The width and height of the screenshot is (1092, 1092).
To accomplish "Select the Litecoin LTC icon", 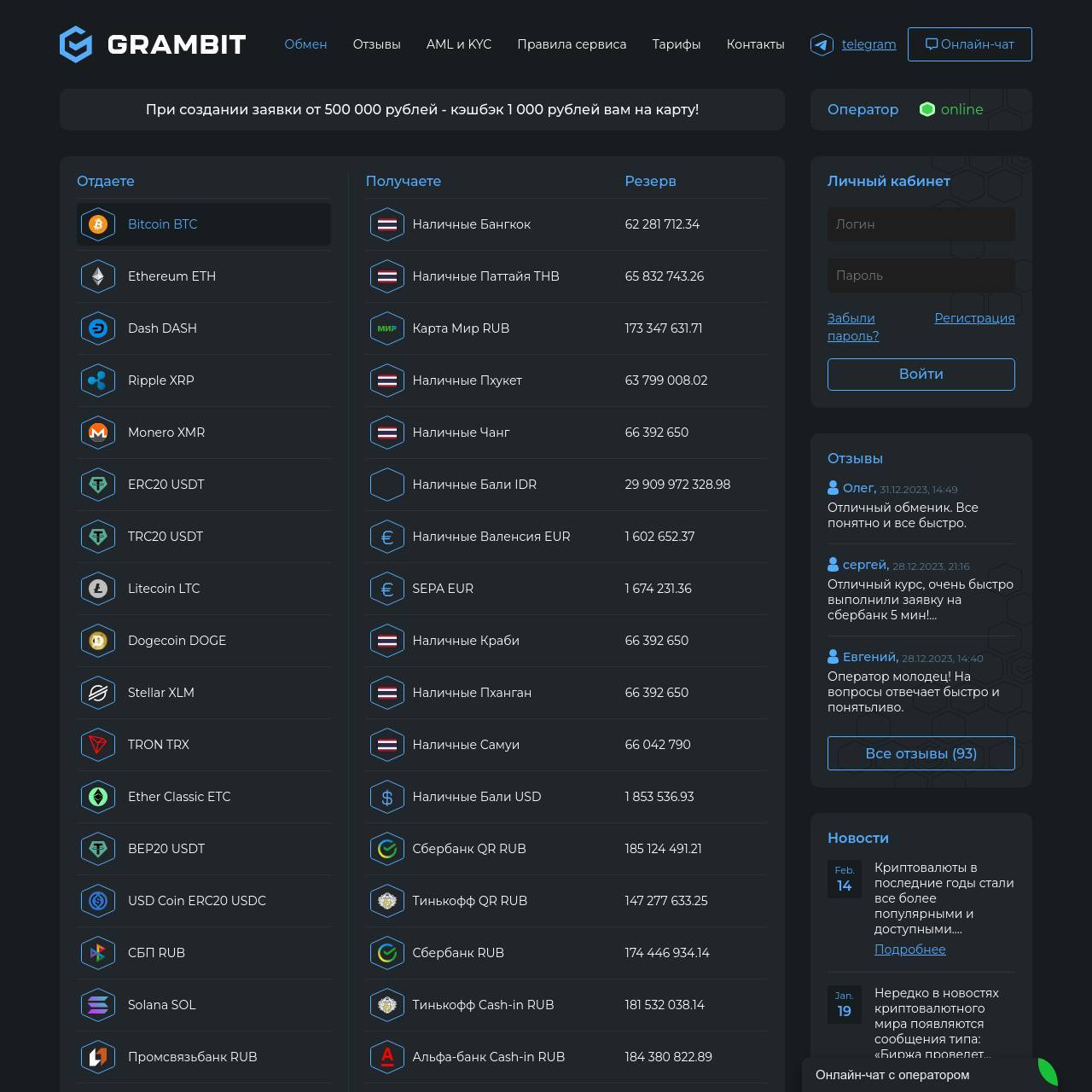I will (x=98, y=589).
